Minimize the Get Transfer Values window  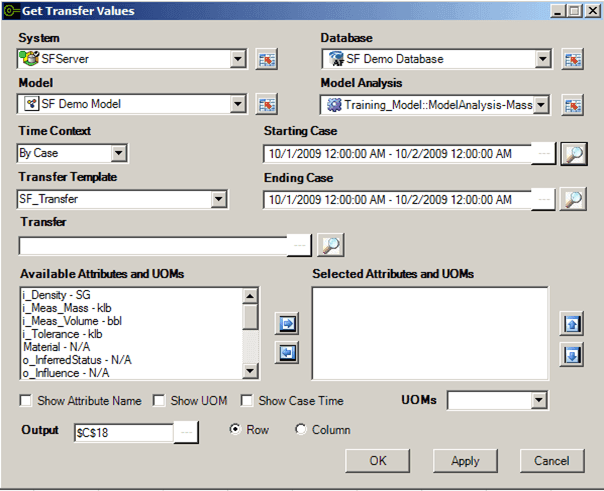coord(557,11)
